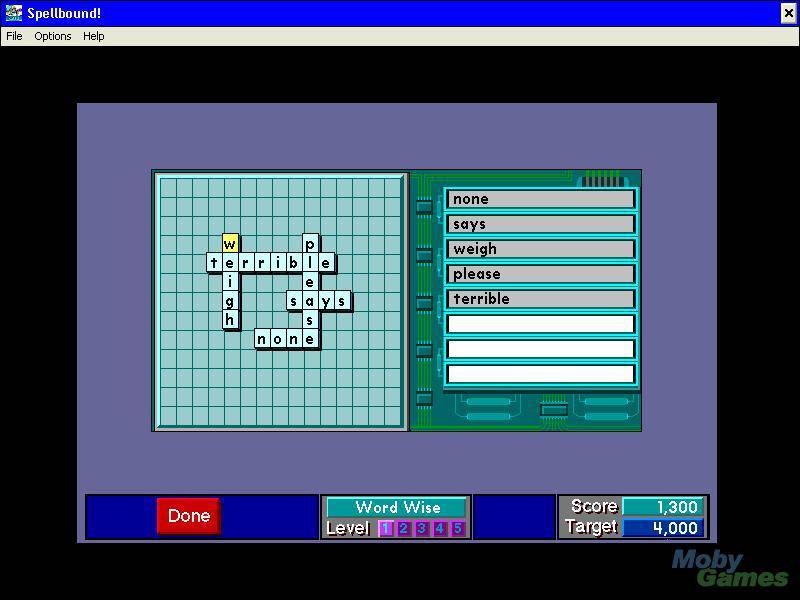Image resolution: width=800 pixels, height=600 pixels.
Task: Click the Score value 1,300
Action: tap(662, 507)
